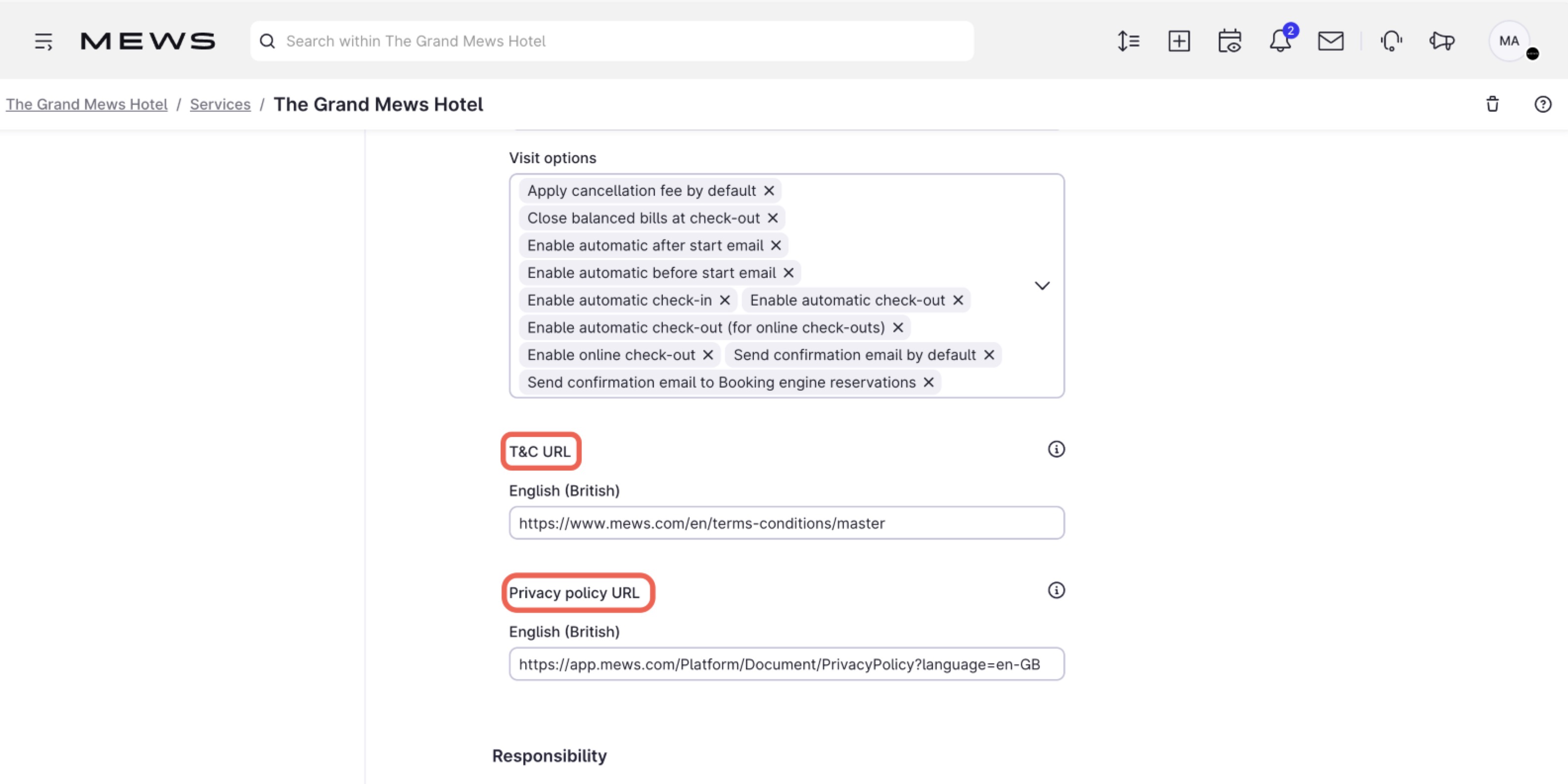
Task: Open the calendar timeline view icon
Action: click(x=1229, y=41)
